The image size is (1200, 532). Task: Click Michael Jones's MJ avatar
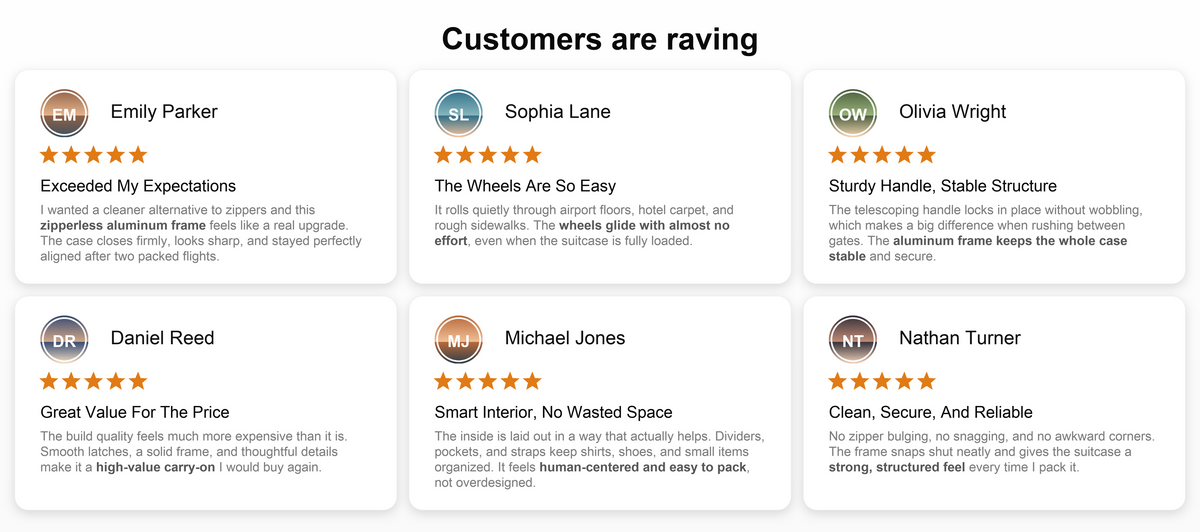pos(458,339)
